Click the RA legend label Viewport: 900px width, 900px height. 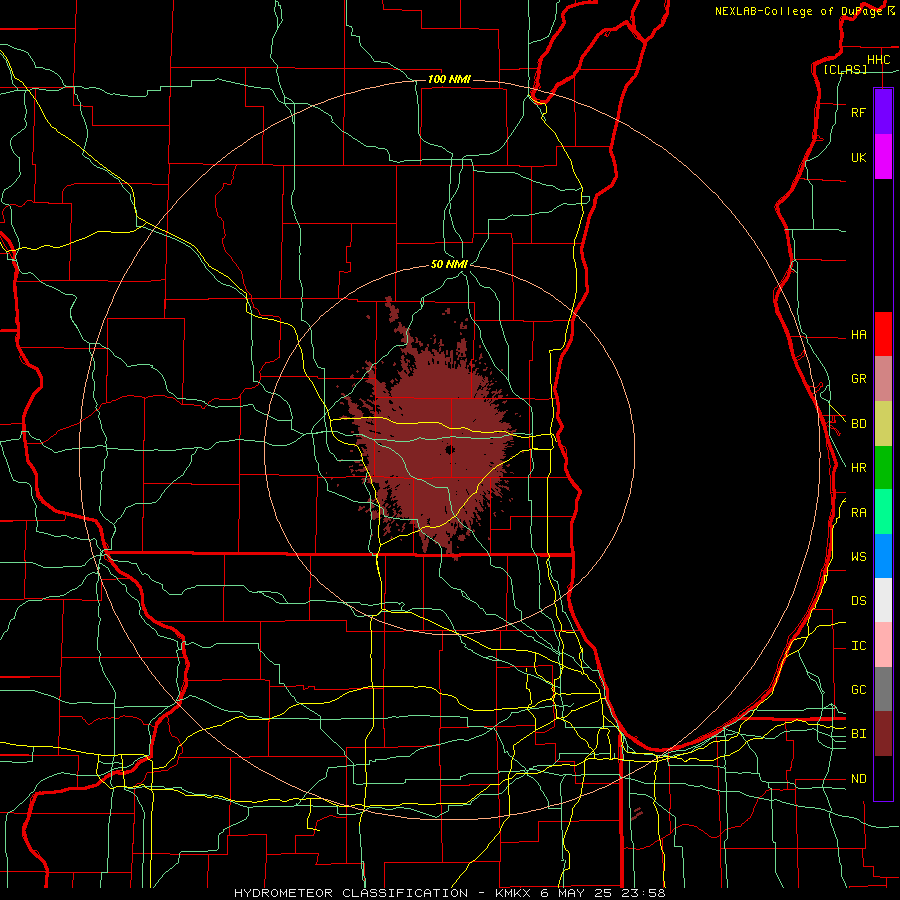point(858,513)
